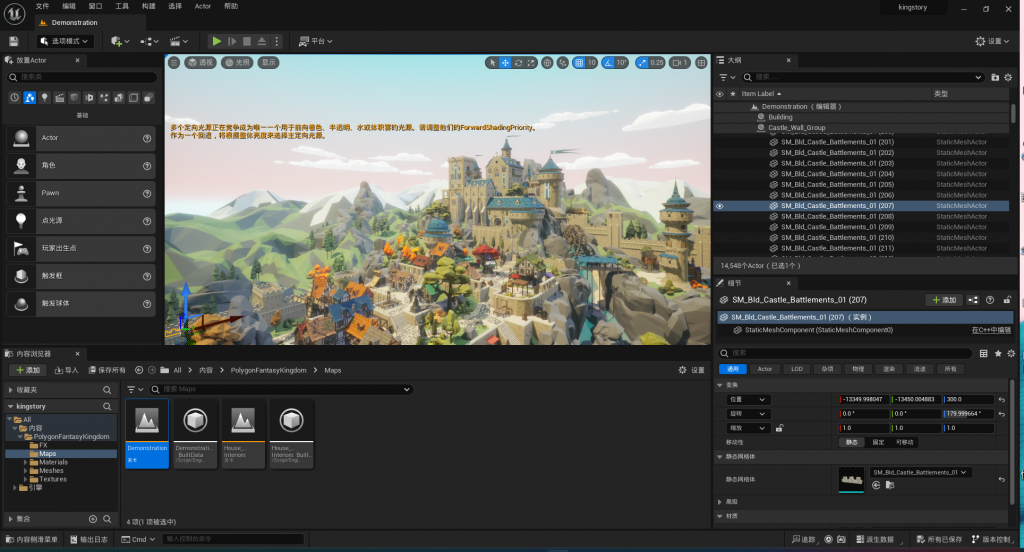Viewport: 1024px width, 552px height.
Task: Open grid snap value 10 dropdown
Action: [592, 63]
